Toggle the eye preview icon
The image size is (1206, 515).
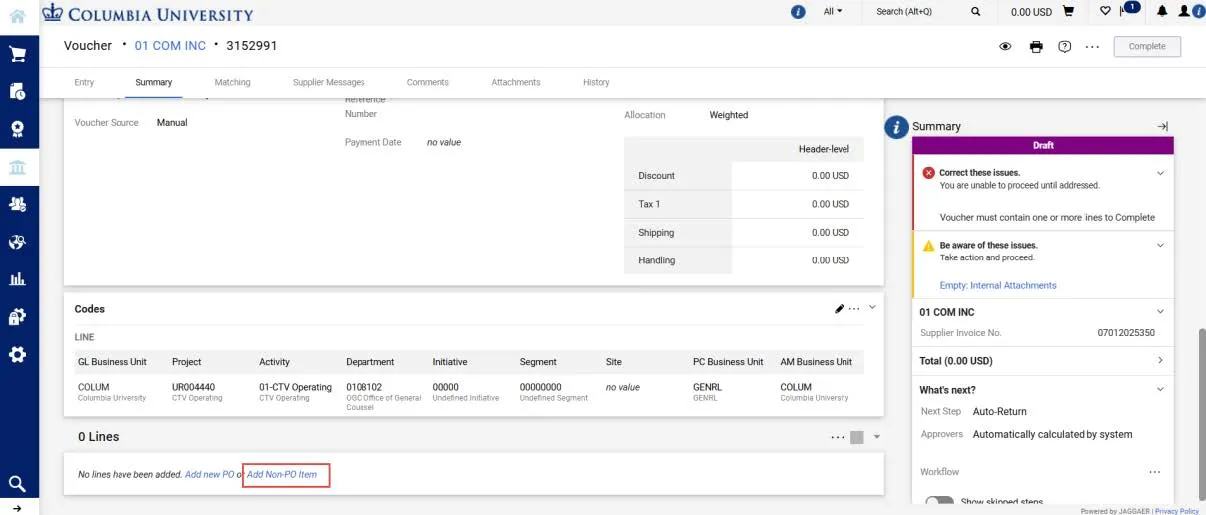click(1005, 47)
